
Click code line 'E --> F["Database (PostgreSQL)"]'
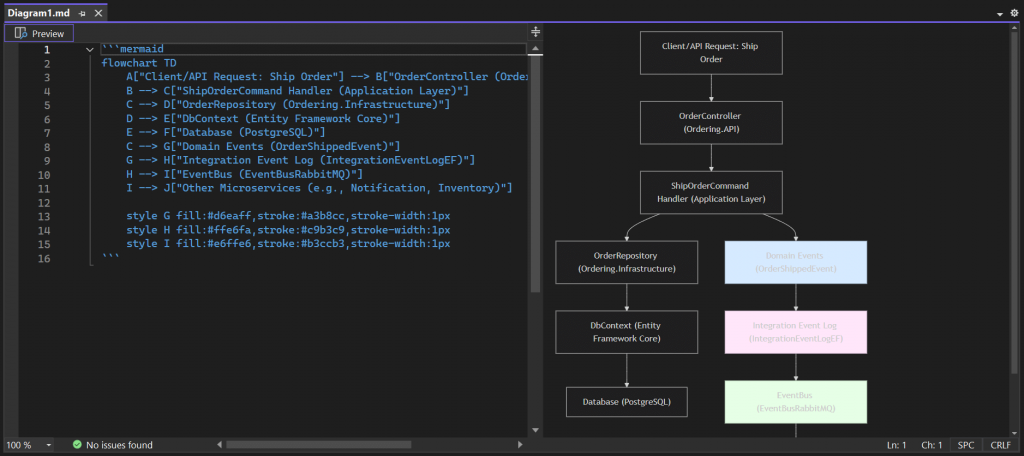click(226, 133)
